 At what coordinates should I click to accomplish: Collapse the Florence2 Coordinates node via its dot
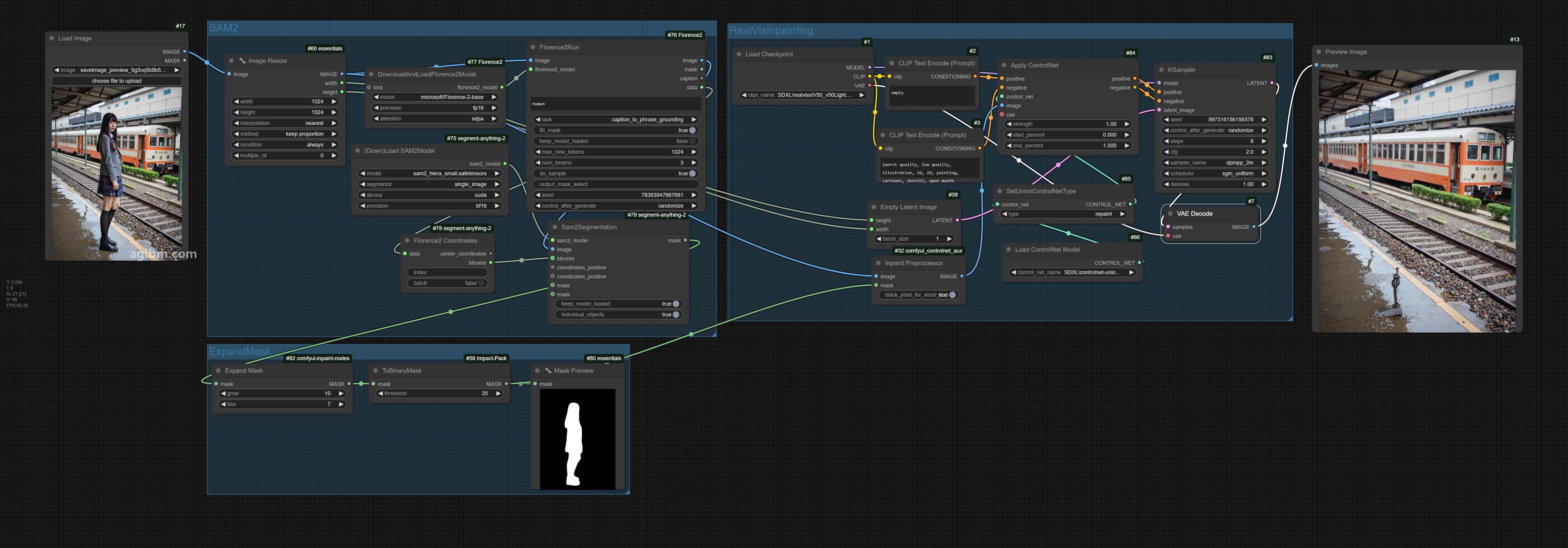click(x=407, y=241)
